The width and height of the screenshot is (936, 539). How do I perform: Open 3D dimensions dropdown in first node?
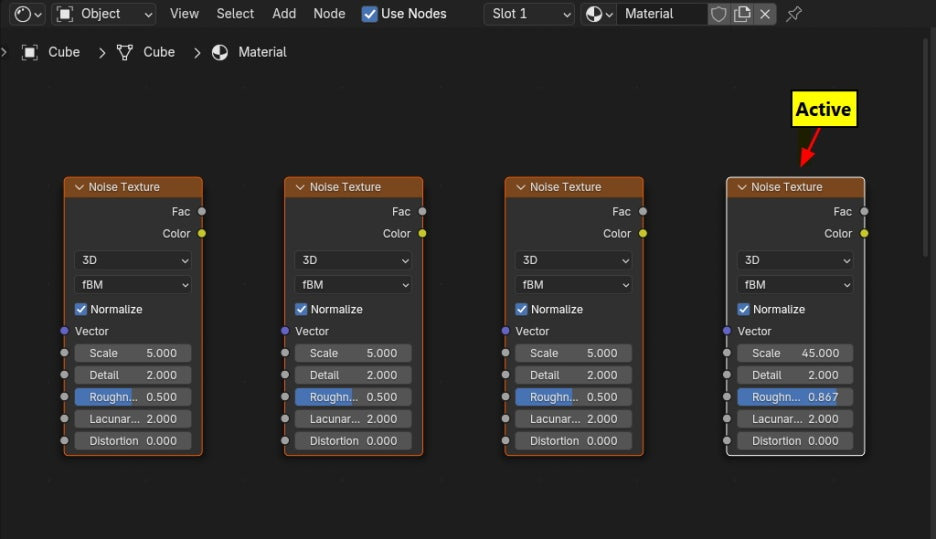click(133, 260)
